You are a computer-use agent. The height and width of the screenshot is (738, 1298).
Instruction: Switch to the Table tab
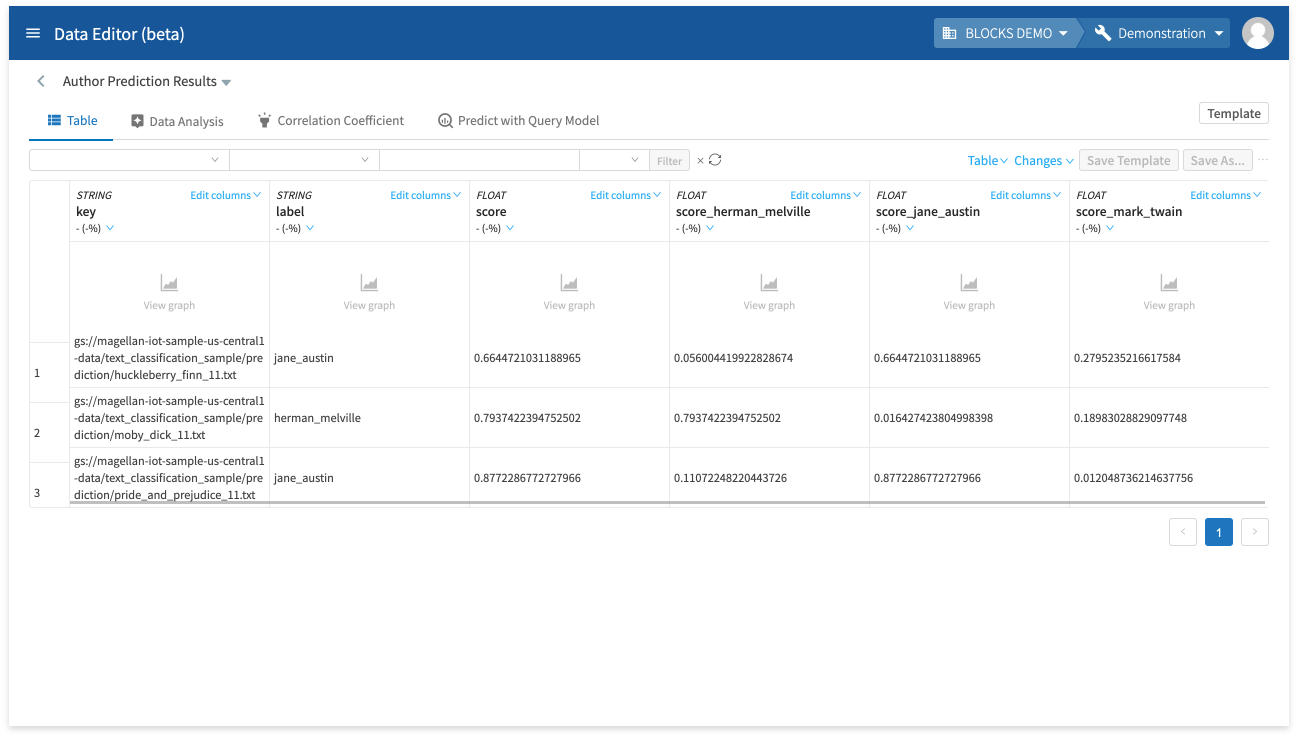[x=73, y=120]
